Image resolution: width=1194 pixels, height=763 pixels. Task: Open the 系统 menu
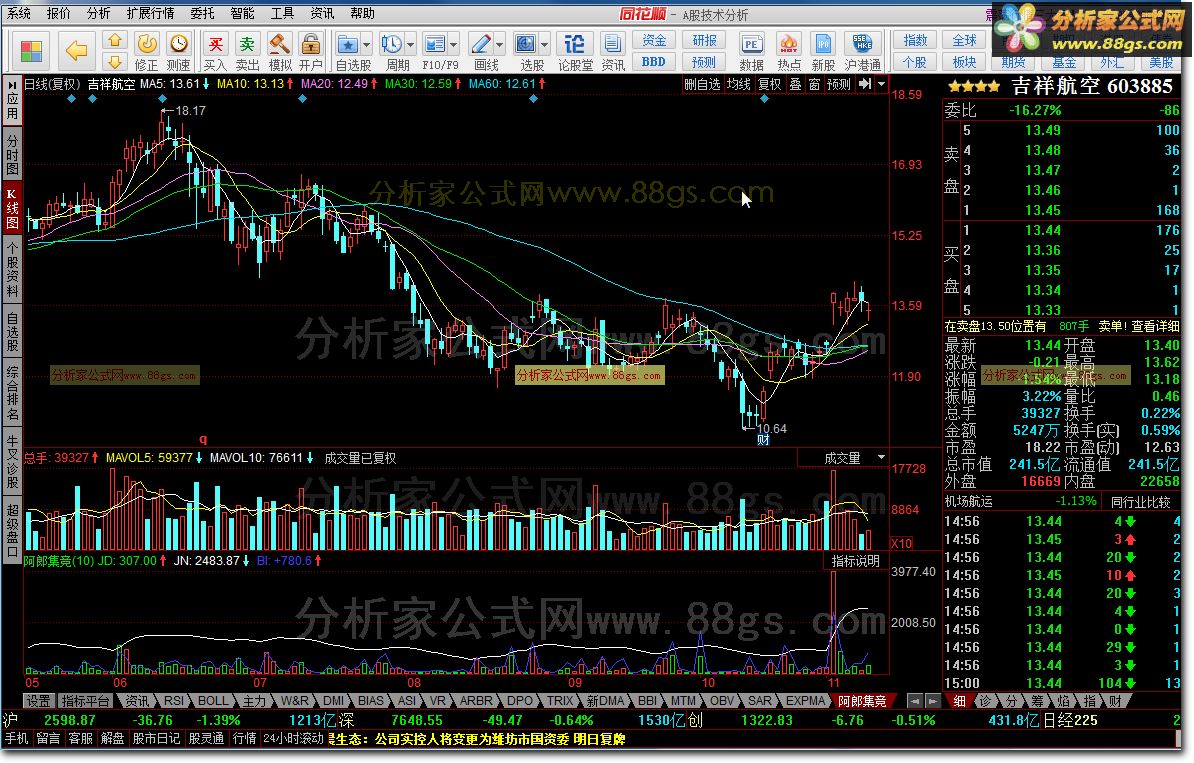click(x=20, y=13)
